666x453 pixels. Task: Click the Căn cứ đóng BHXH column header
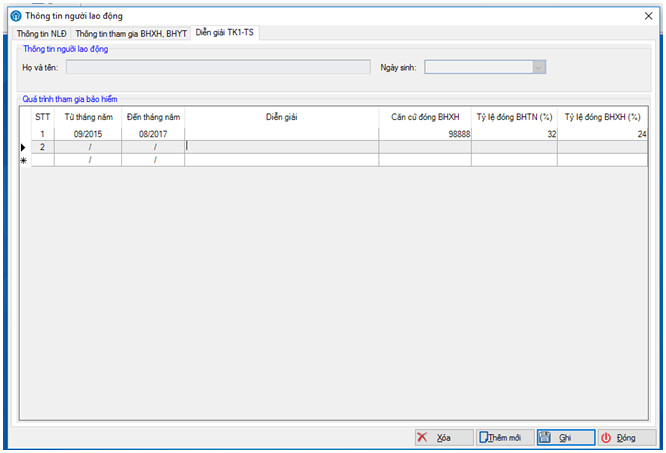tap(425, 117)
